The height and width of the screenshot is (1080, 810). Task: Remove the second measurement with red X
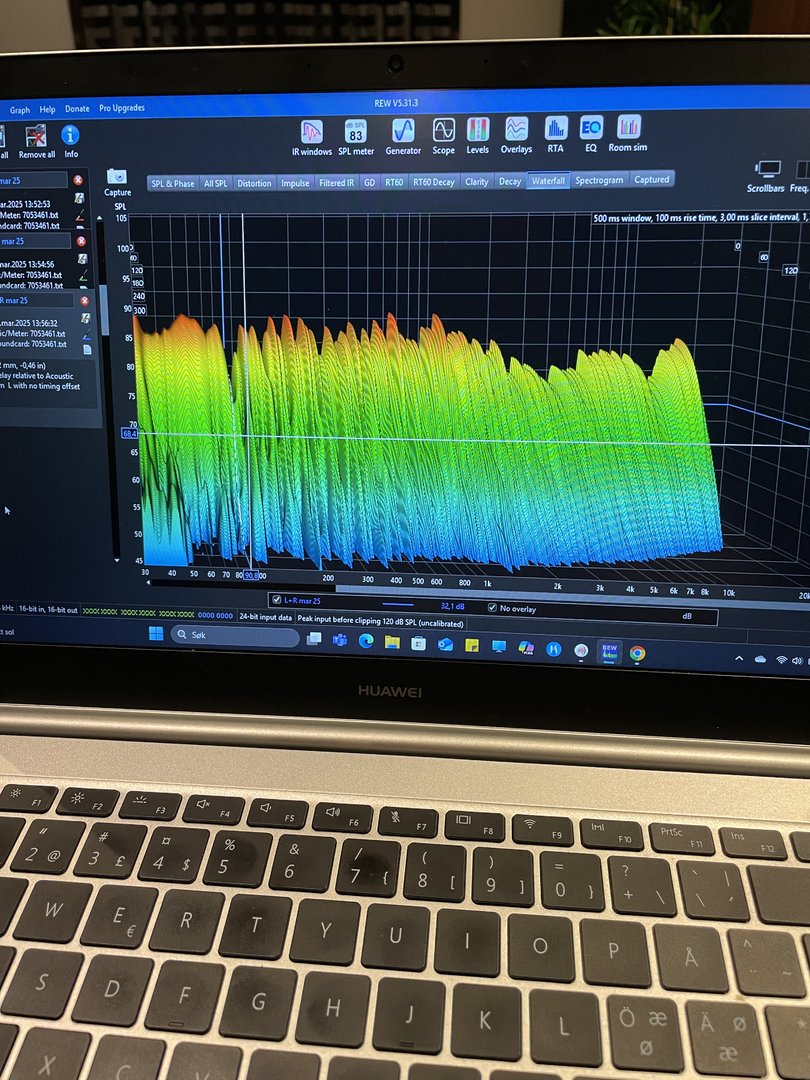[81, 241]
